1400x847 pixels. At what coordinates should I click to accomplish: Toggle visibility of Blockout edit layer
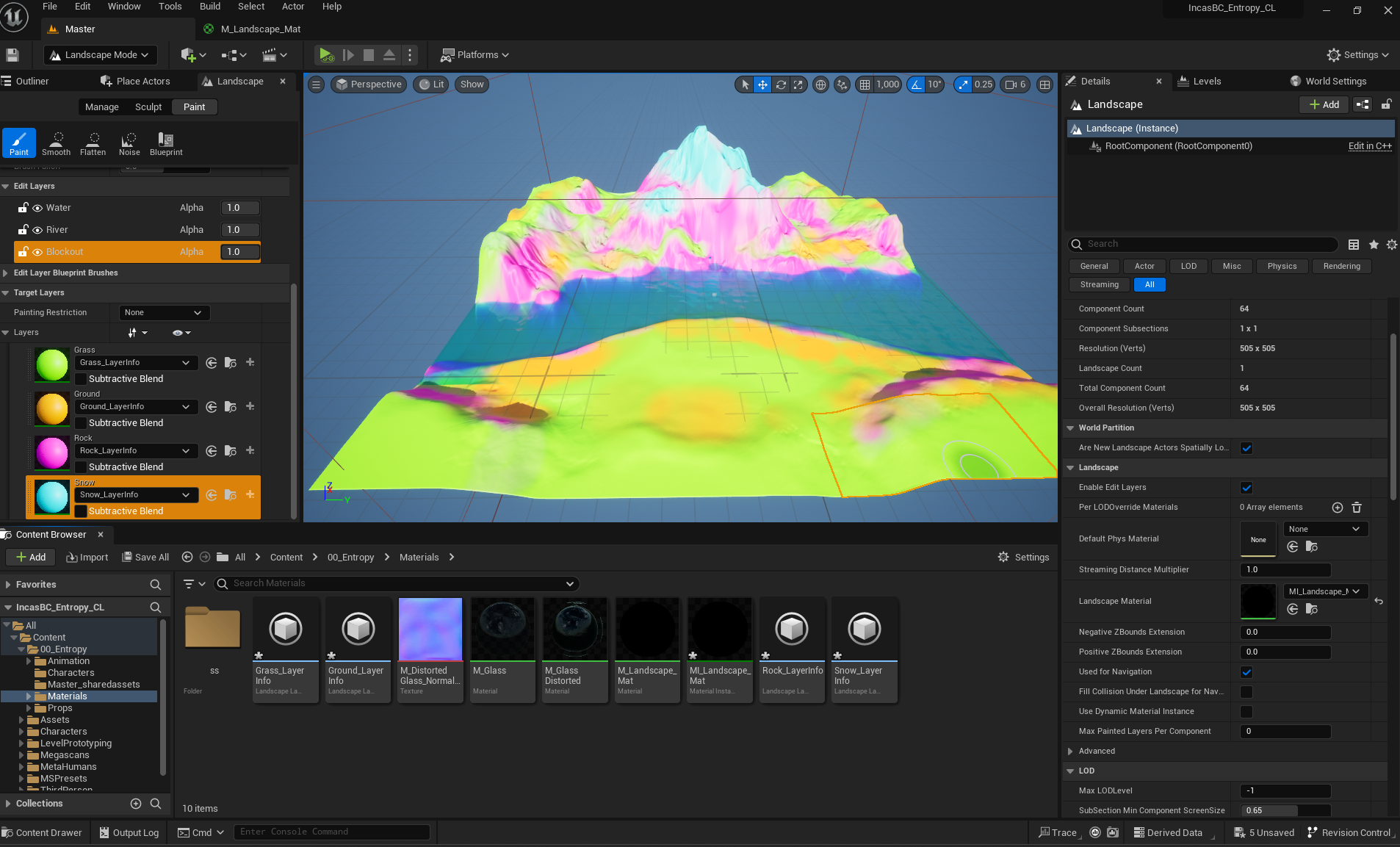coord(37,253)
